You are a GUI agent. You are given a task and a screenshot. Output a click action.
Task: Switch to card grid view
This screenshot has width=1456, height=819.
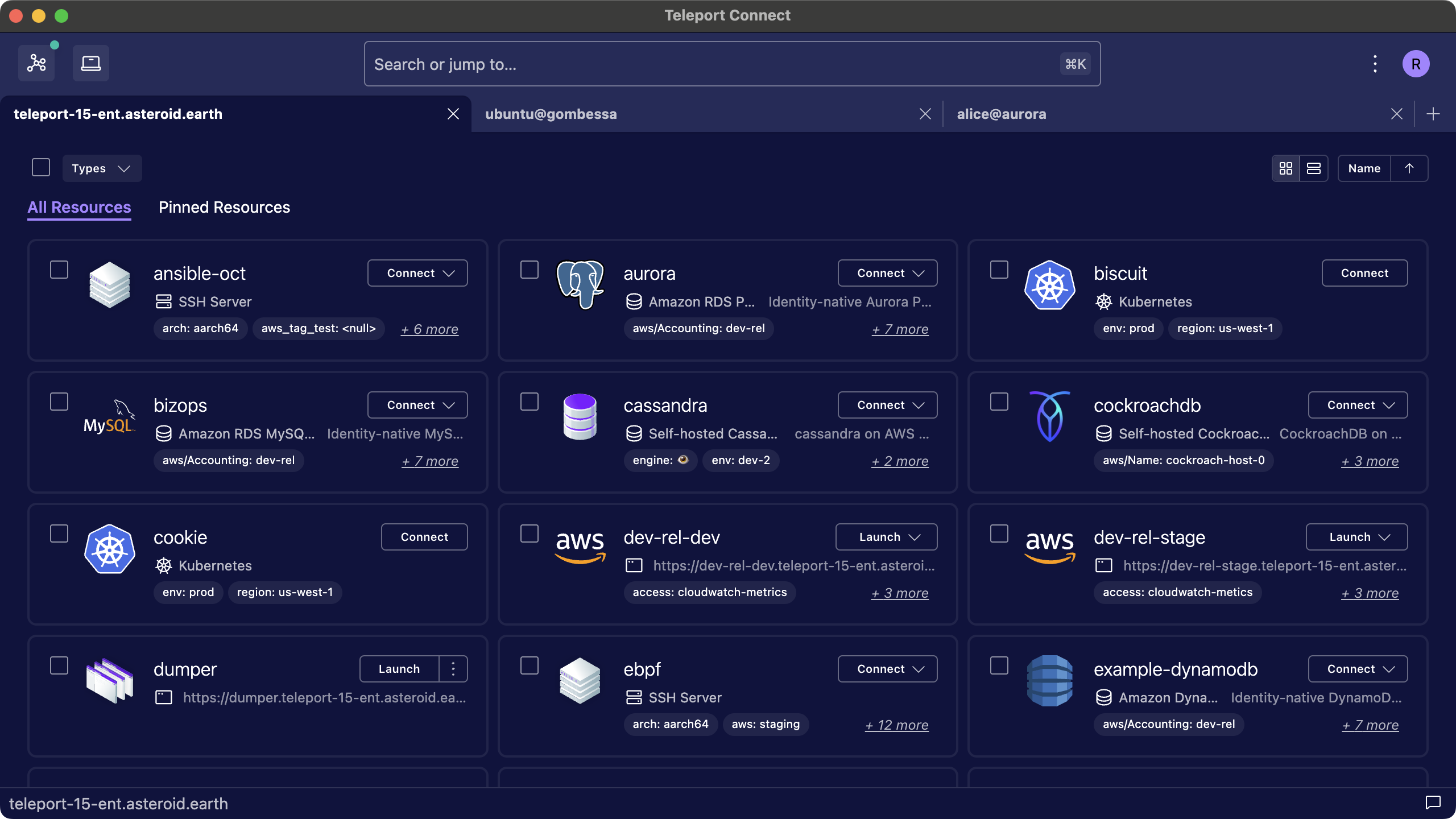click(x=1286, y=168)
